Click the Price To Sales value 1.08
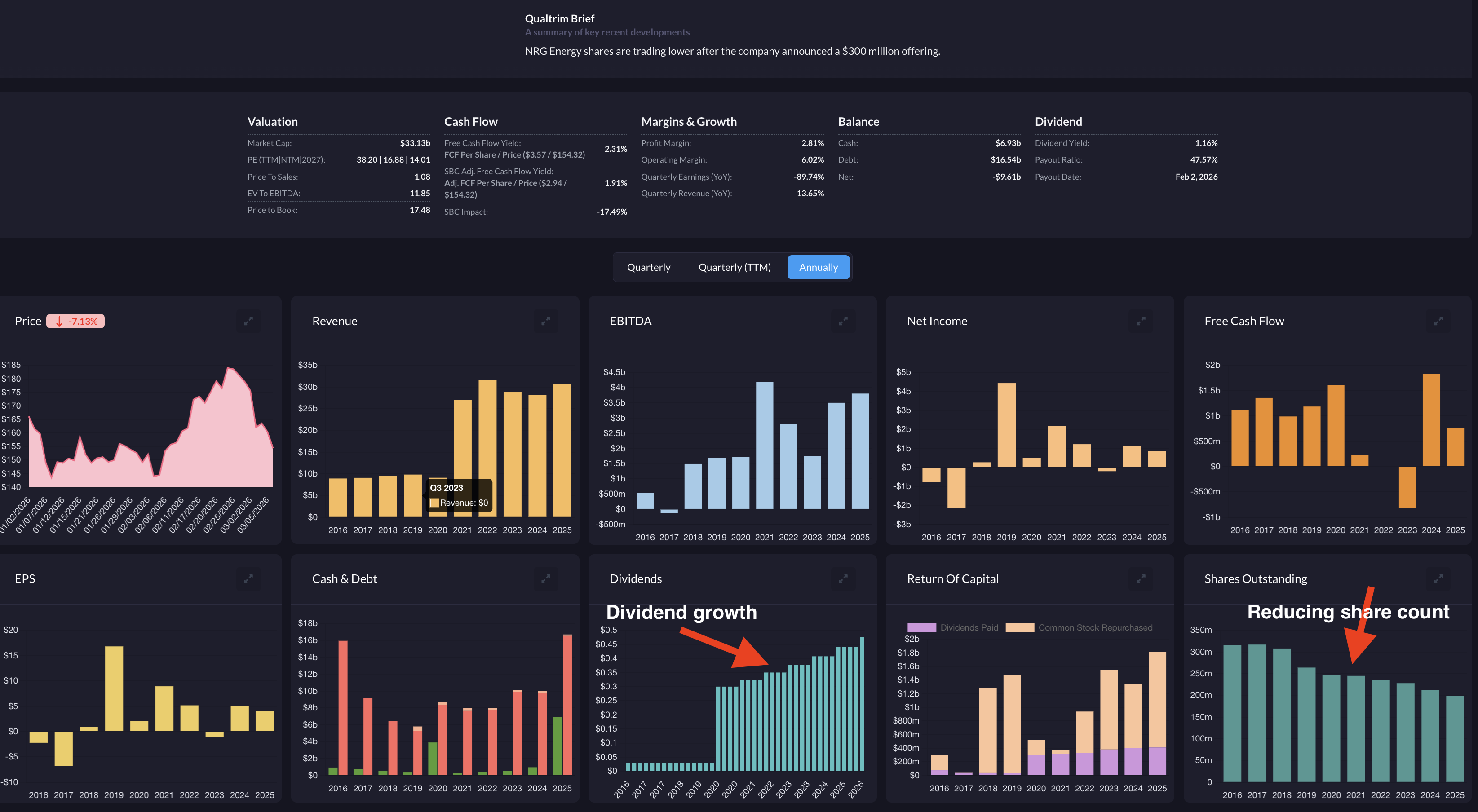Screen dimensions: 1478x812 [422, 177]
